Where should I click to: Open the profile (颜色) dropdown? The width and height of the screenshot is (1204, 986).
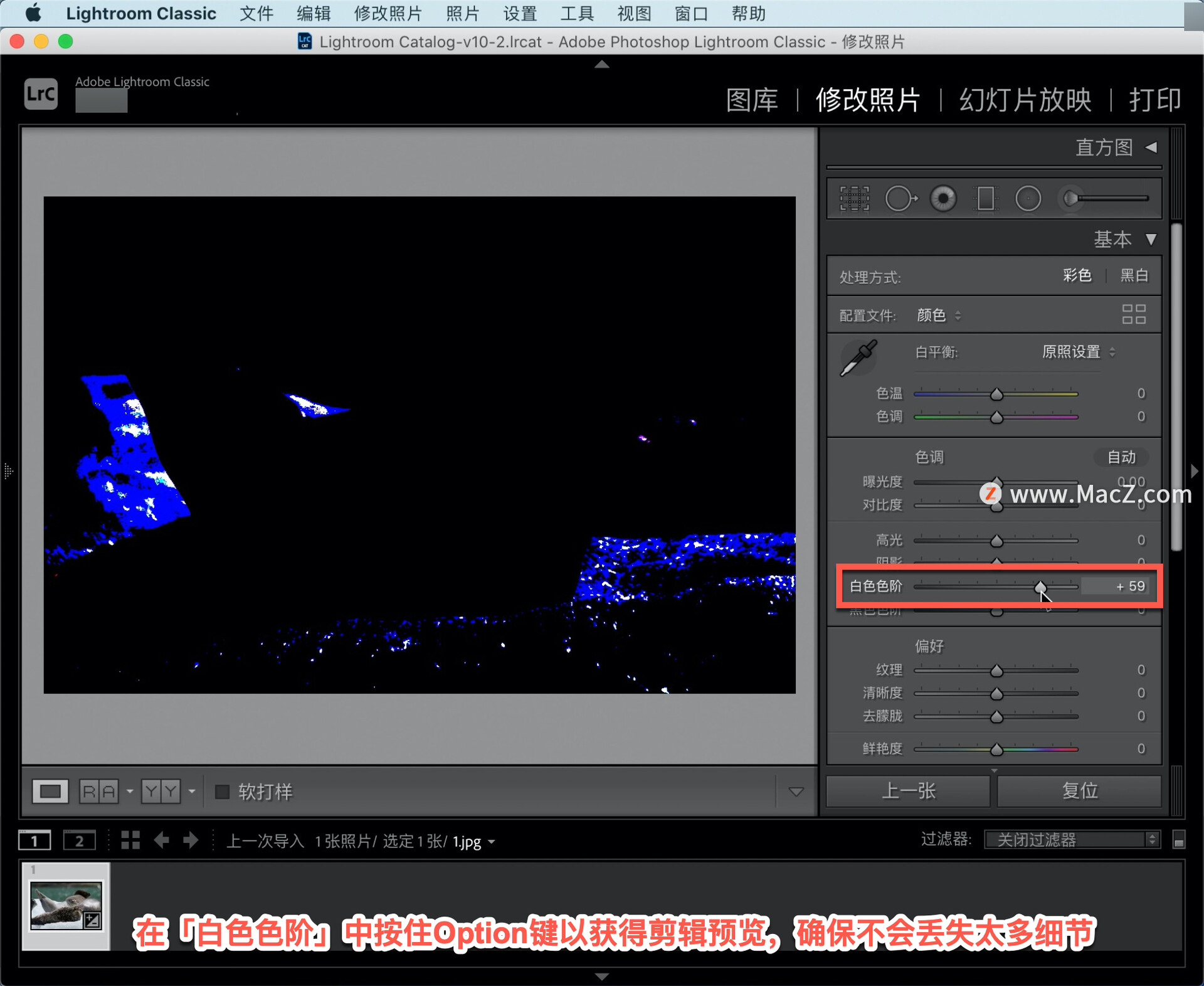click(x=939, y=315)
